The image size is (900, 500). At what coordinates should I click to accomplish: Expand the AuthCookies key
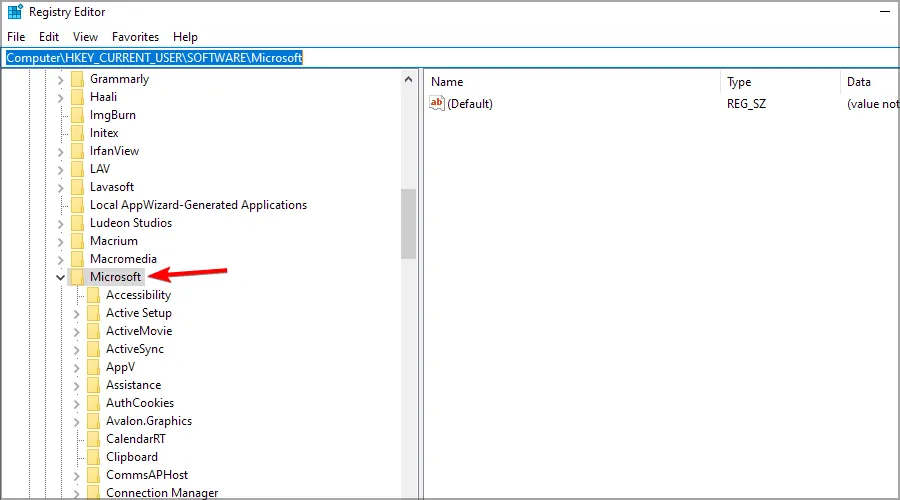click(x=76, y=404)
